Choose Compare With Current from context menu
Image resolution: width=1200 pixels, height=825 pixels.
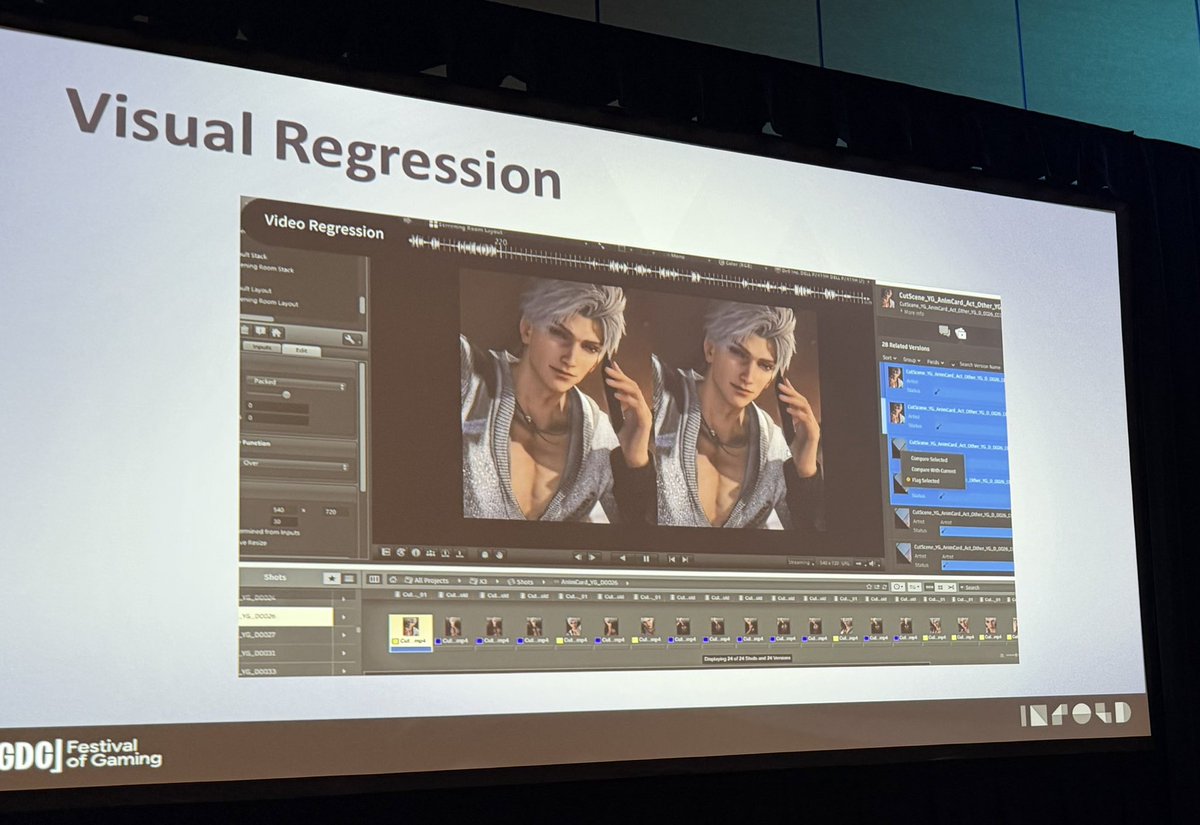pos(934,470)
